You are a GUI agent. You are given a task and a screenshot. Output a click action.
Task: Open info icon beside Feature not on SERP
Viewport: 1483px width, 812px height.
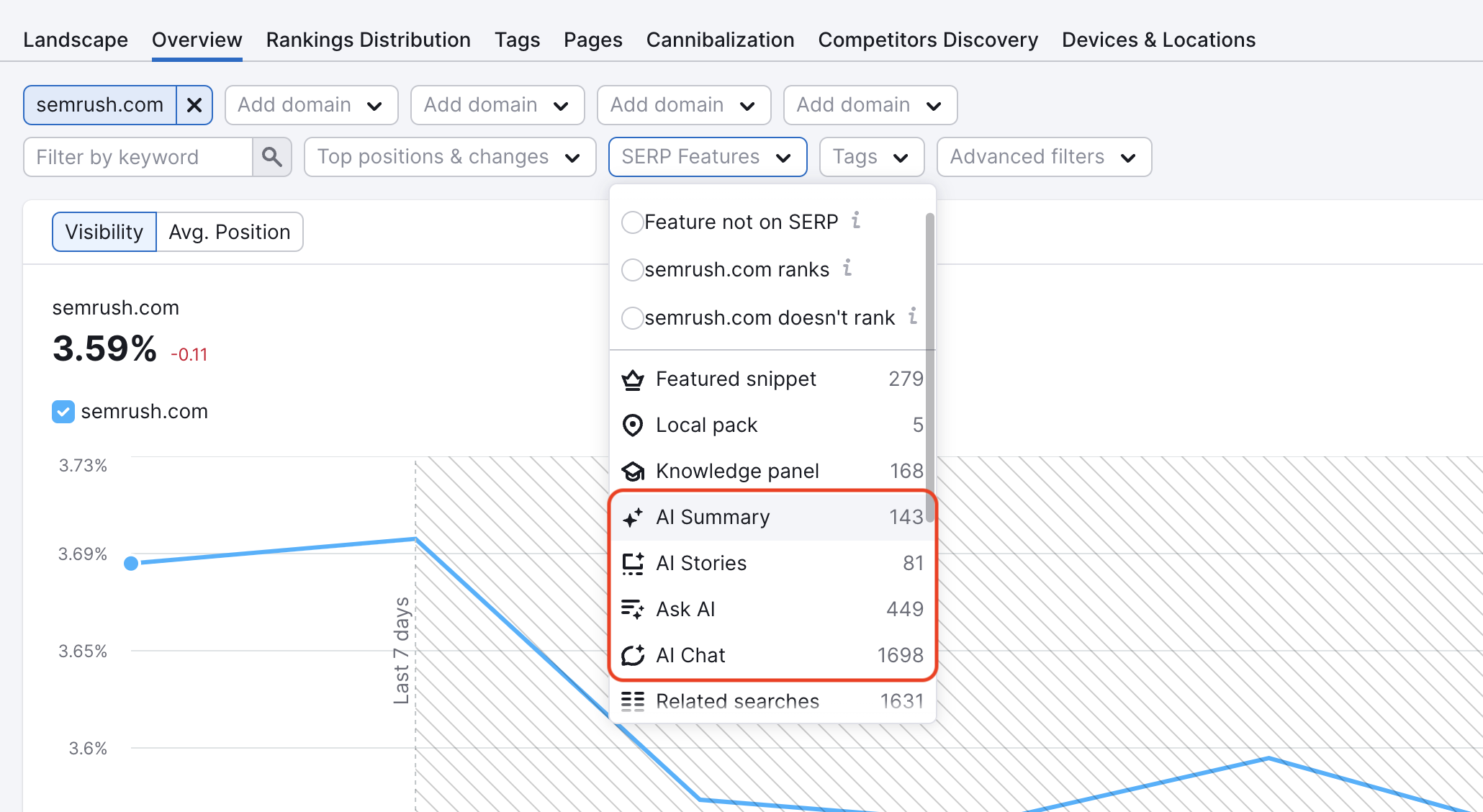pos(856,220)
